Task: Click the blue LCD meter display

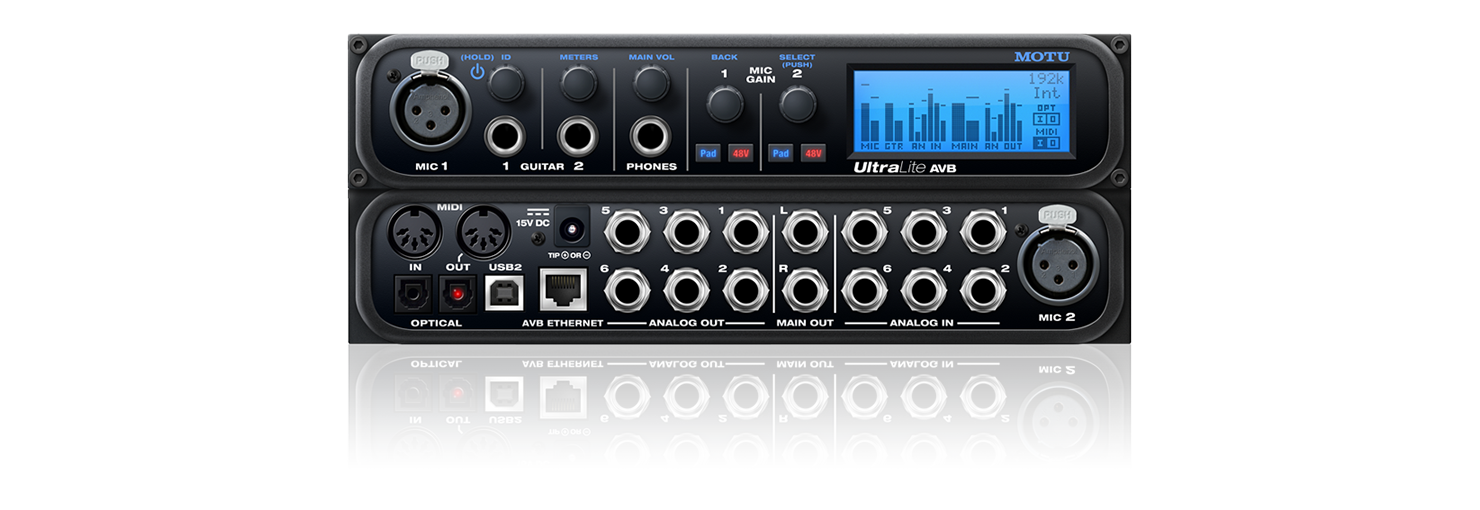Action: tap(960, 111)
